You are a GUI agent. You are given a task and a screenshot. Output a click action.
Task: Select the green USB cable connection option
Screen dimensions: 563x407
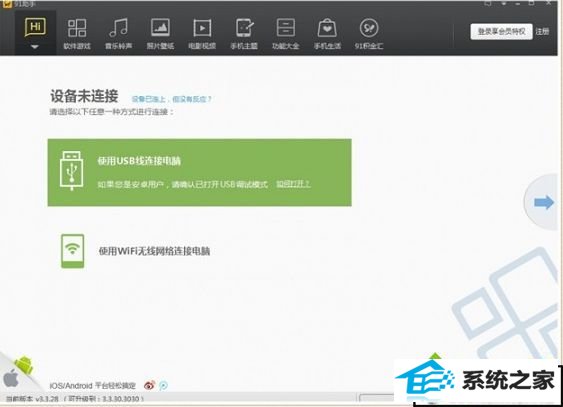[200, 173]
